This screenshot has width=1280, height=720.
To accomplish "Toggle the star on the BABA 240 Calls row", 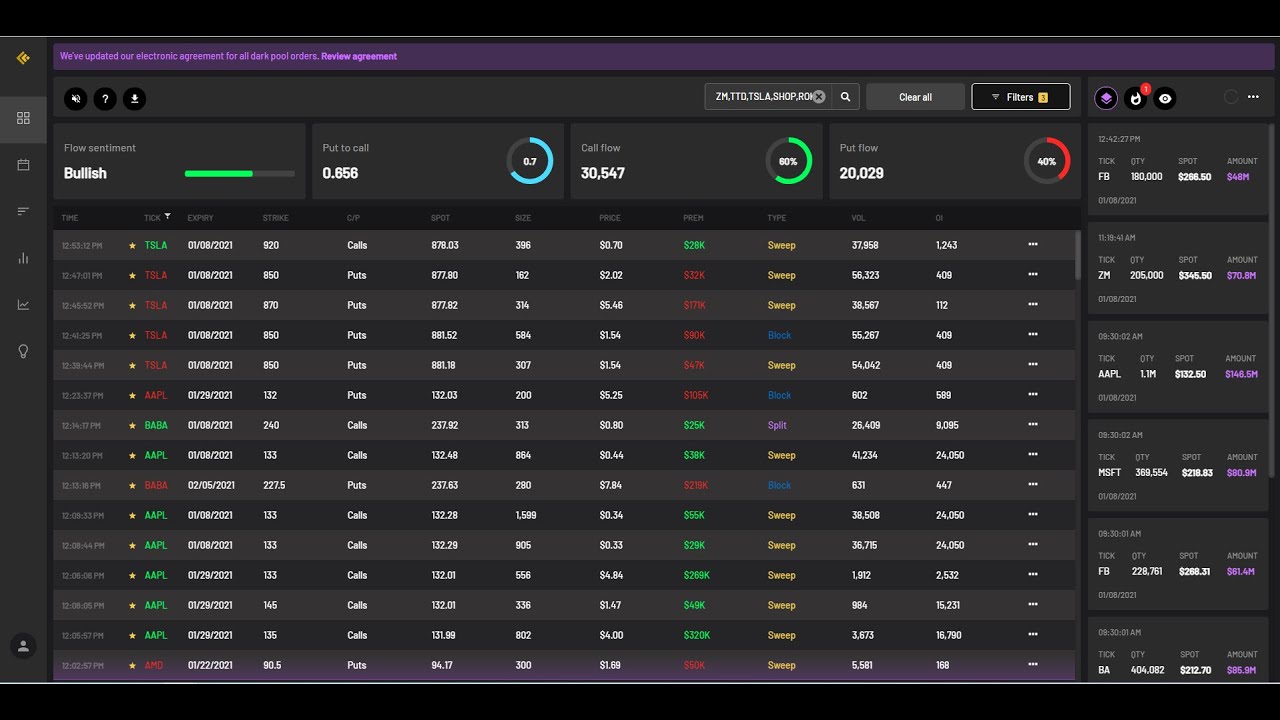I will pos(132,425).
